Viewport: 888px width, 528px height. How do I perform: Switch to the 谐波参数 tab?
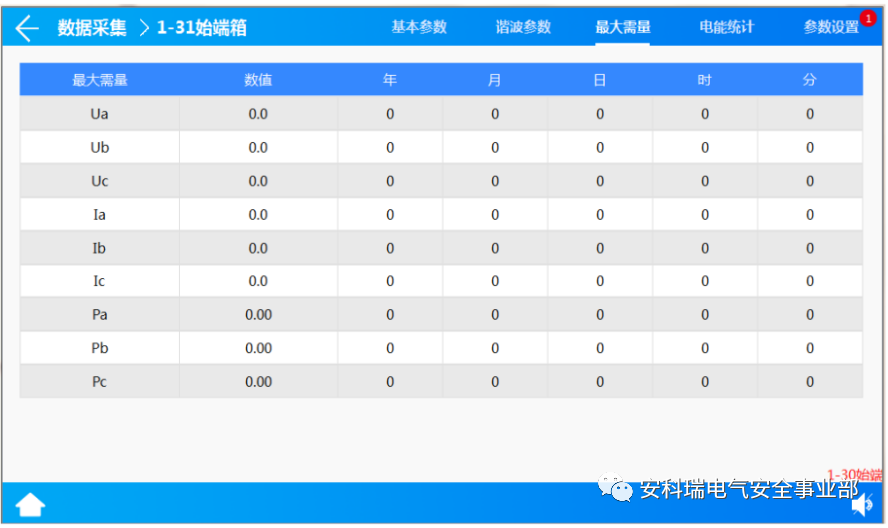523,27
